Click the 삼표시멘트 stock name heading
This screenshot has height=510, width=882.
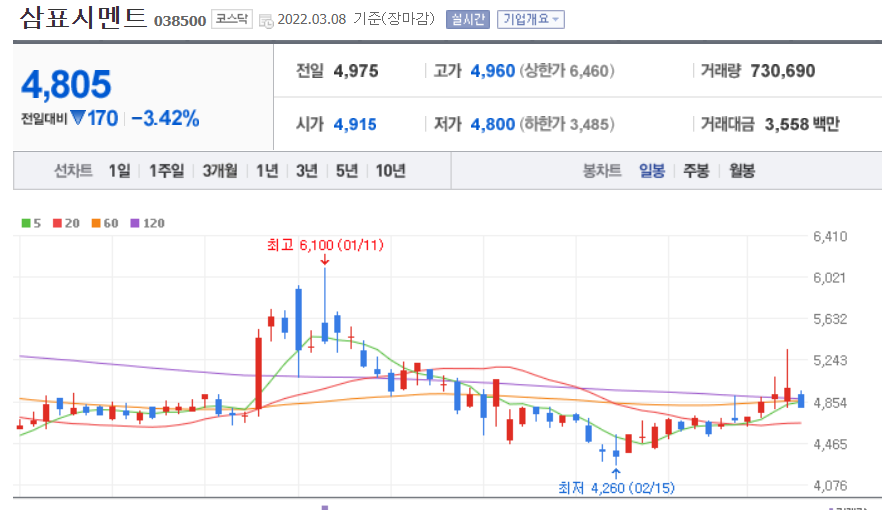pos(83,18)
